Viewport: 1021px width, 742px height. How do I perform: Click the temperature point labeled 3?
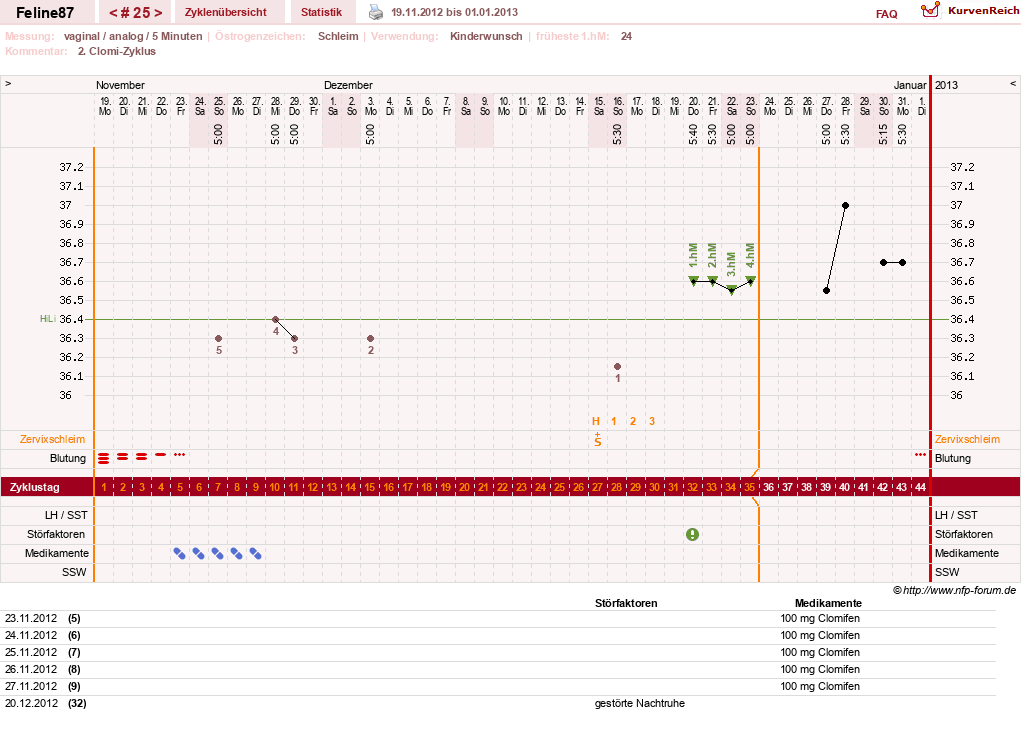294,338
